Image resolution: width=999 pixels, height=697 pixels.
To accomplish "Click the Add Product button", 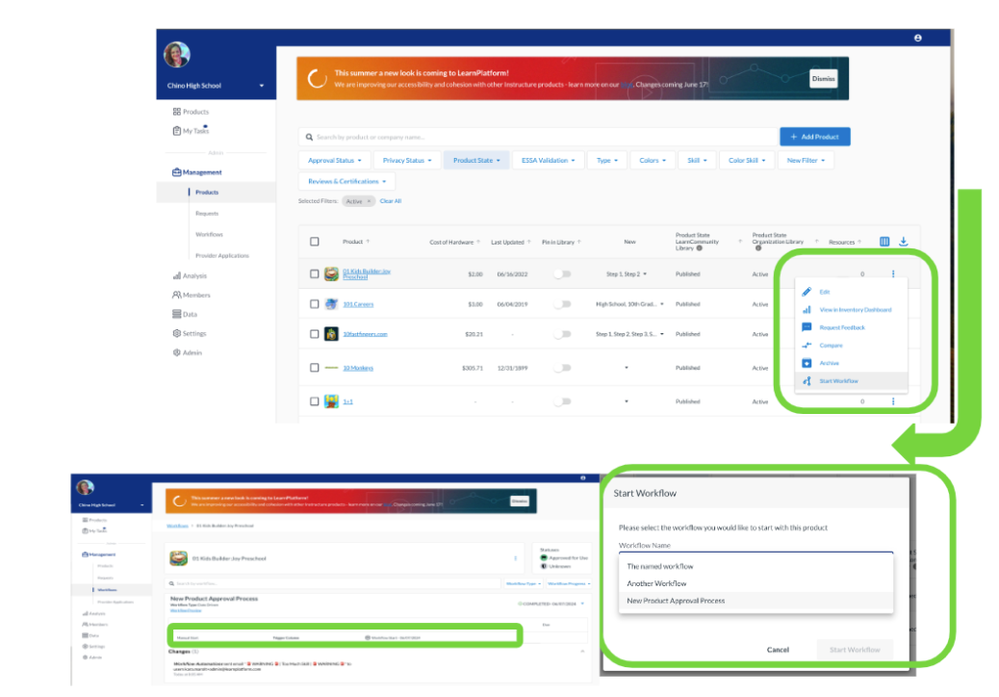I will [x=814, y=137].
